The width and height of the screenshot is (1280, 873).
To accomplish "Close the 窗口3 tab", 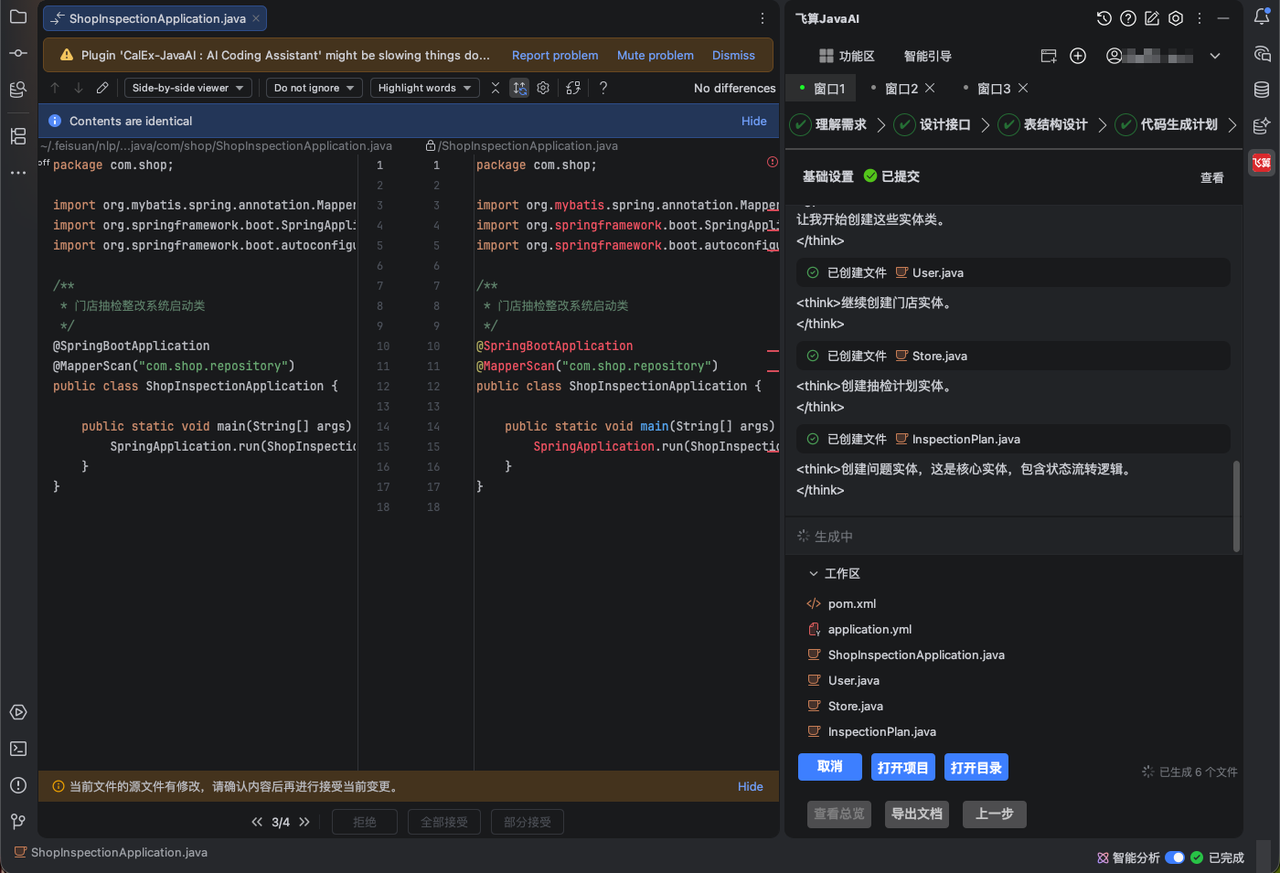I will [1022, 89].
